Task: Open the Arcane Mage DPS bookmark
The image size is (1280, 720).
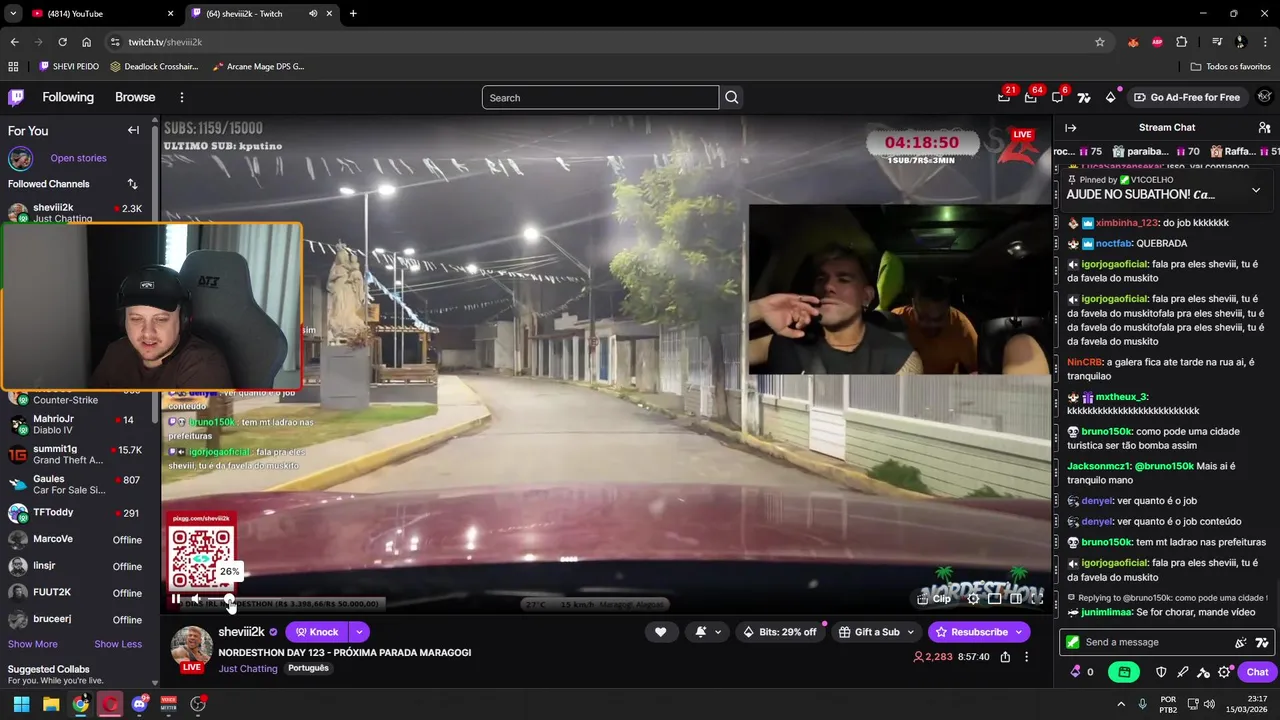Action: (258, 67)
